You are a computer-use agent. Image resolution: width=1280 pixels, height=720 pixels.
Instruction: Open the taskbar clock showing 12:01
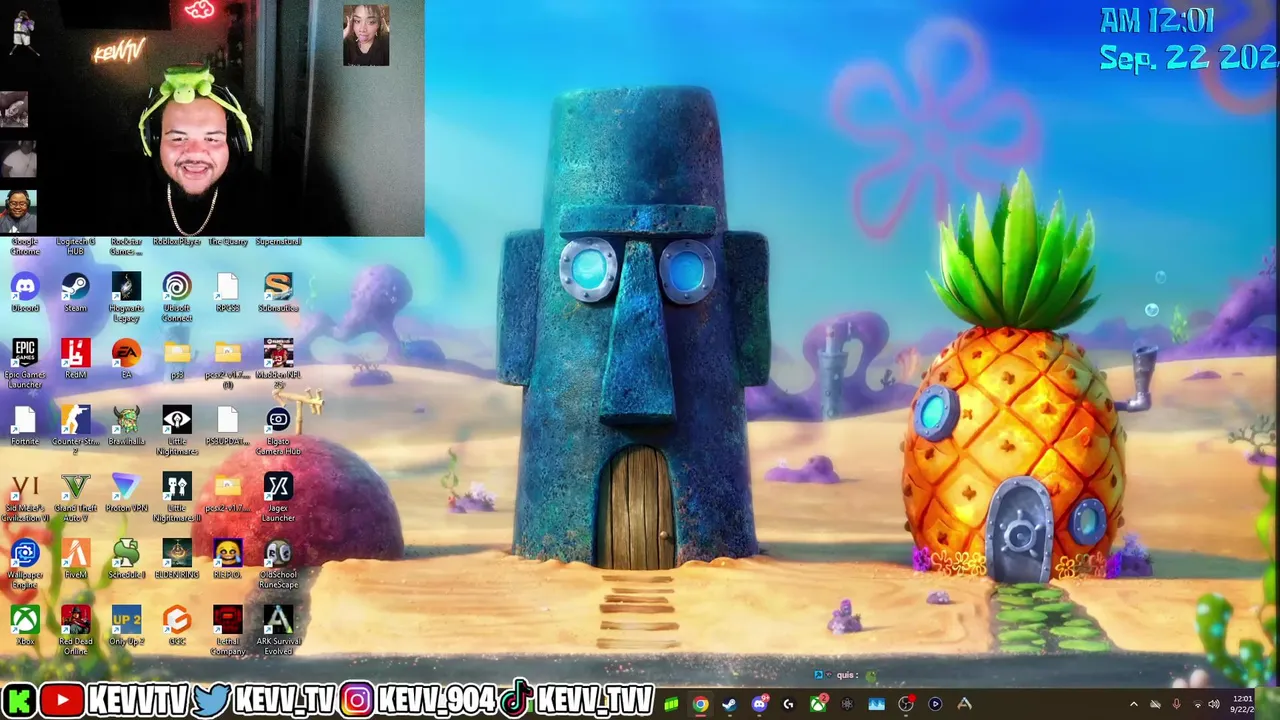[1242, 704]
